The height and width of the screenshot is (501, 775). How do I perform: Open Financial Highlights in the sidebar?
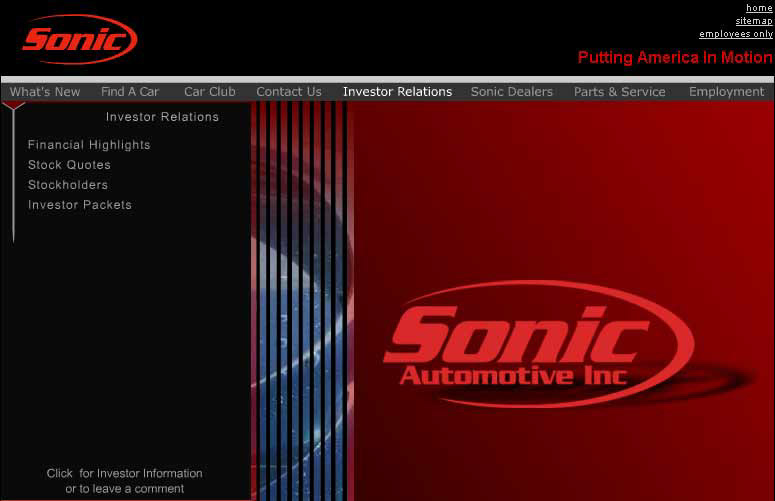(x=89, y=145)
